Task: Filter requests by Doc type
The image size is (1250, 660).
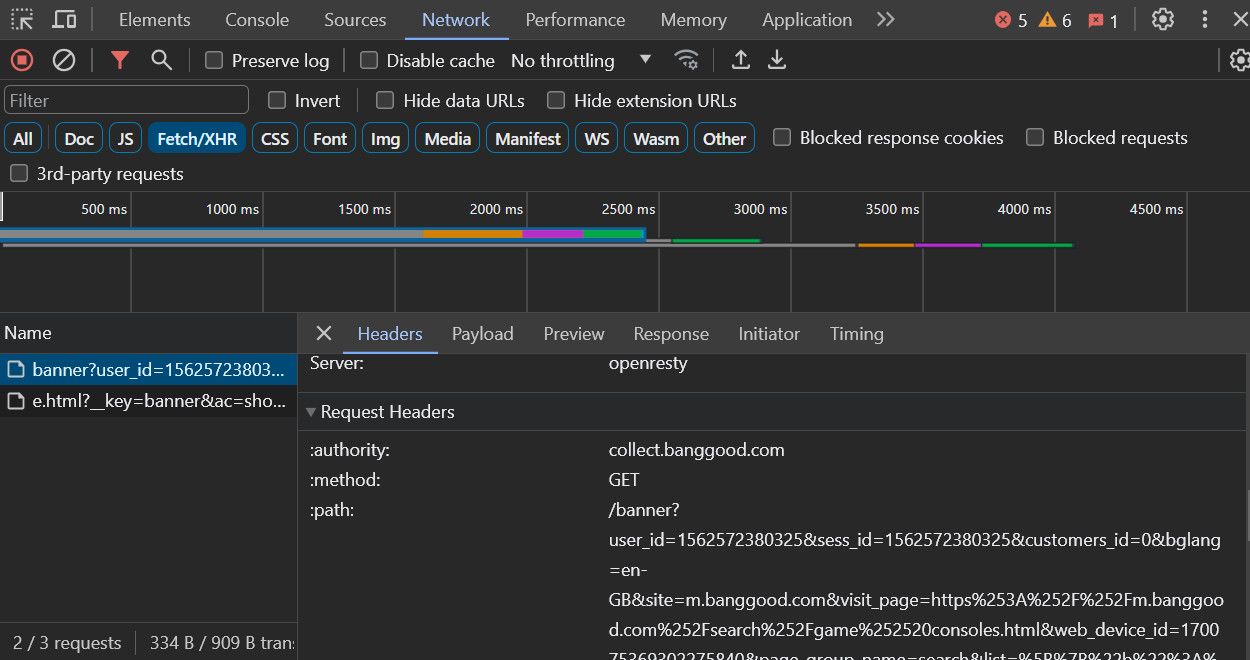Action: pyautogui.click(x=79, y=138)
